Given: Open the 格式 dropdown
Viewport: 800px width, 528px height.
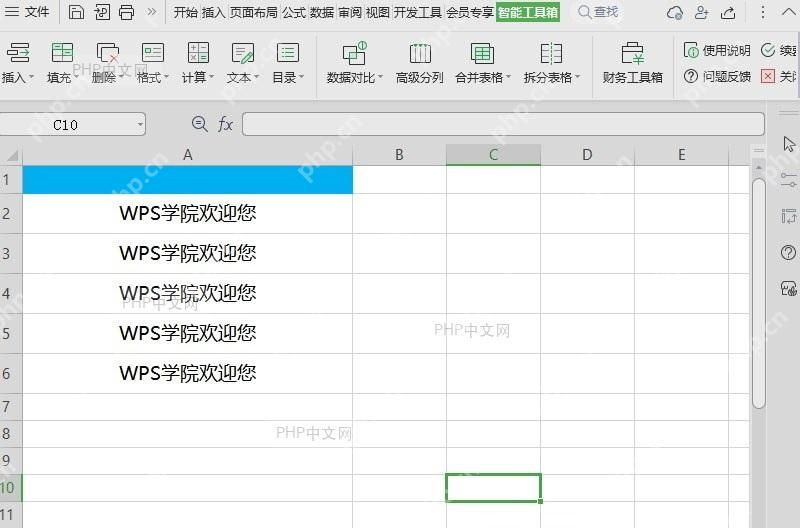Looking at the screenshot, I should tap(166, 77).
